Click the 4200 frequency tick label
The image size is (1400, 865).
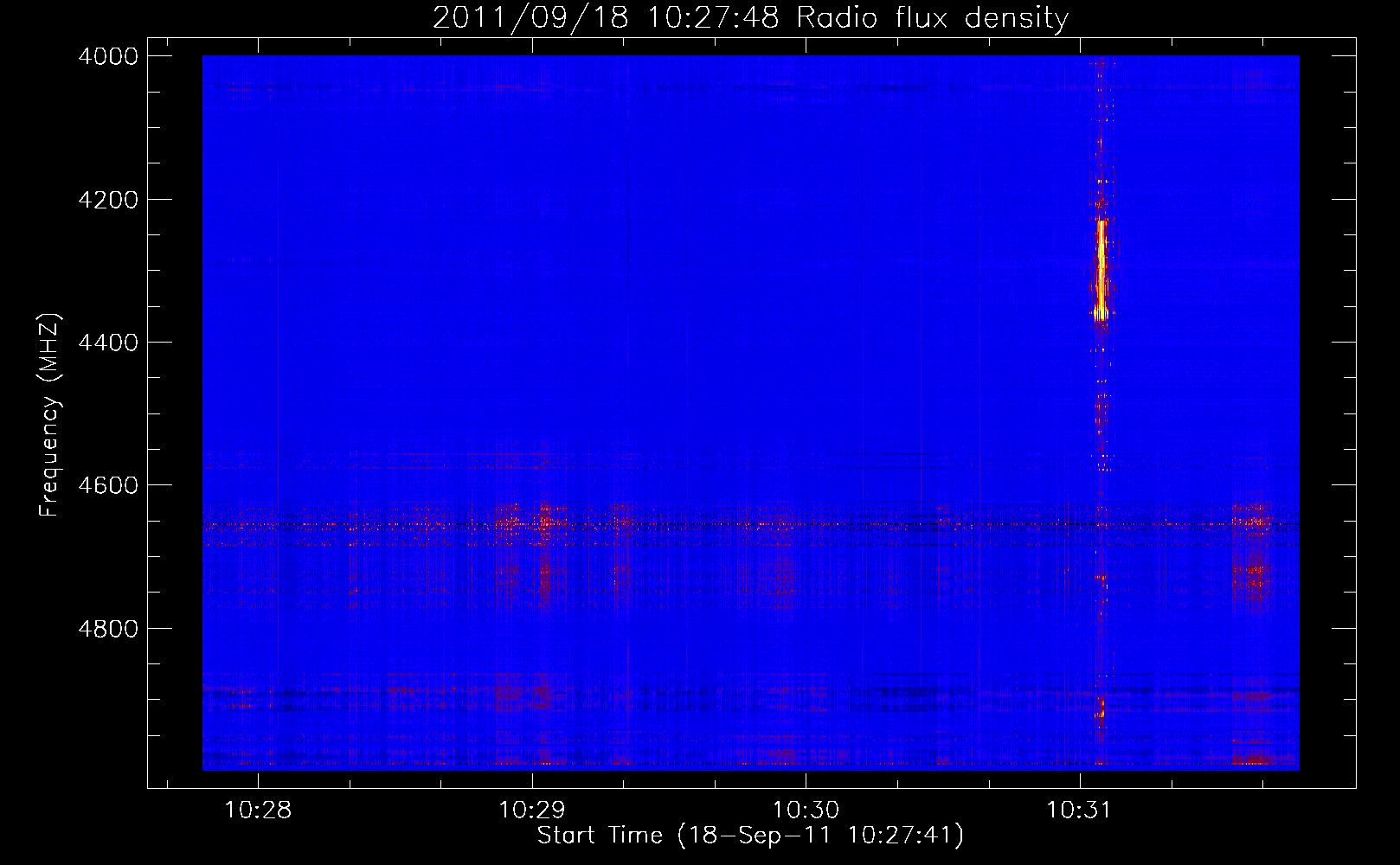click(x=108, y=200)
